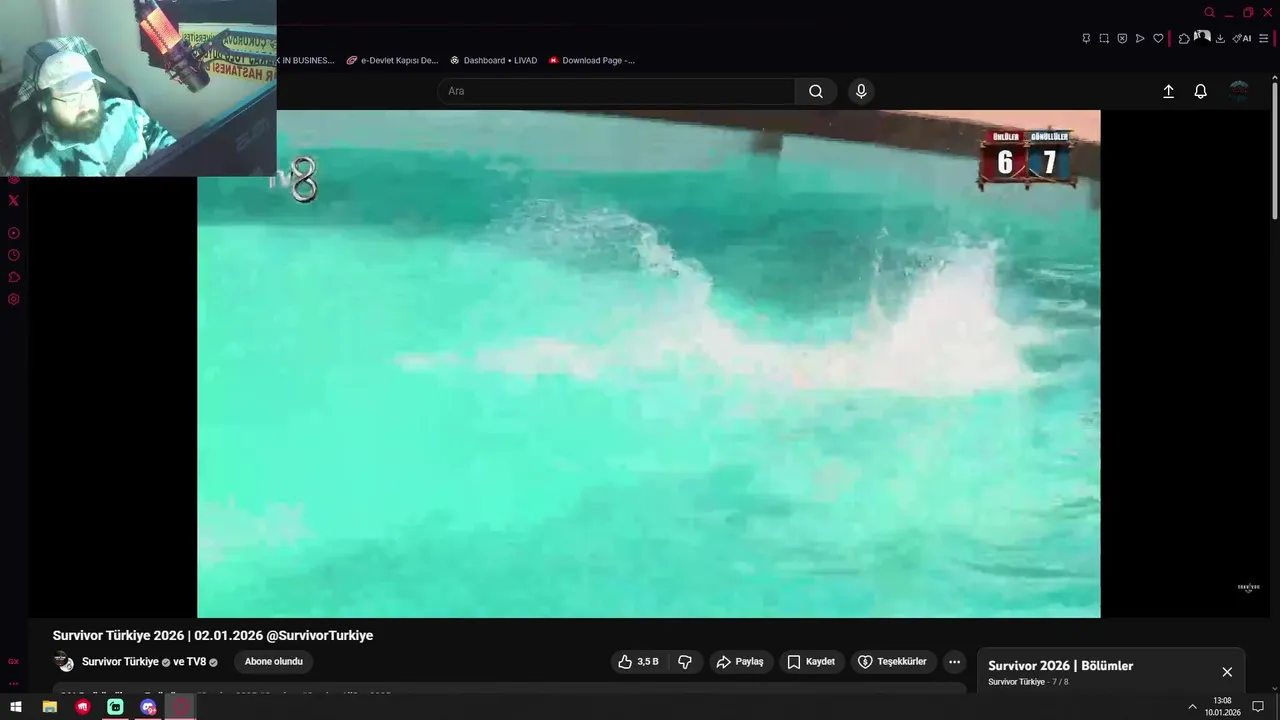This screenshot has height=720, width=1280.
Task: Open sidebar three-dots more options
Action: point(13,684)
